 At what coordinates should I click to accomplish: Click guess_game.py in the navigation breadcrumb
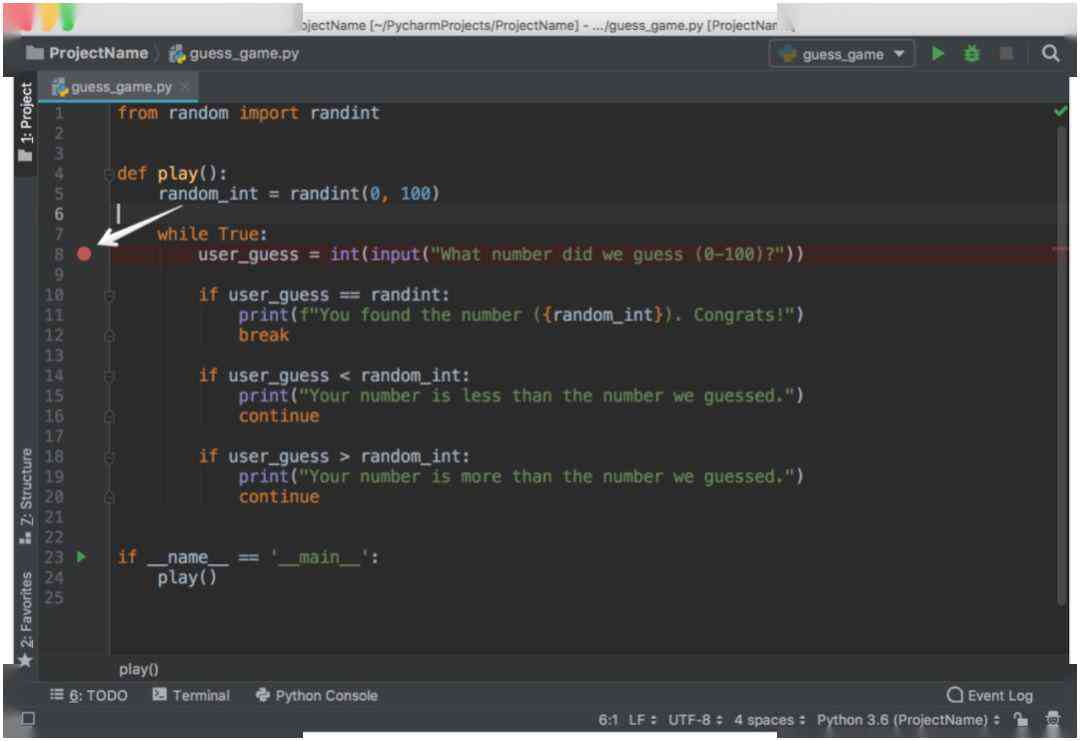(234, 53)
